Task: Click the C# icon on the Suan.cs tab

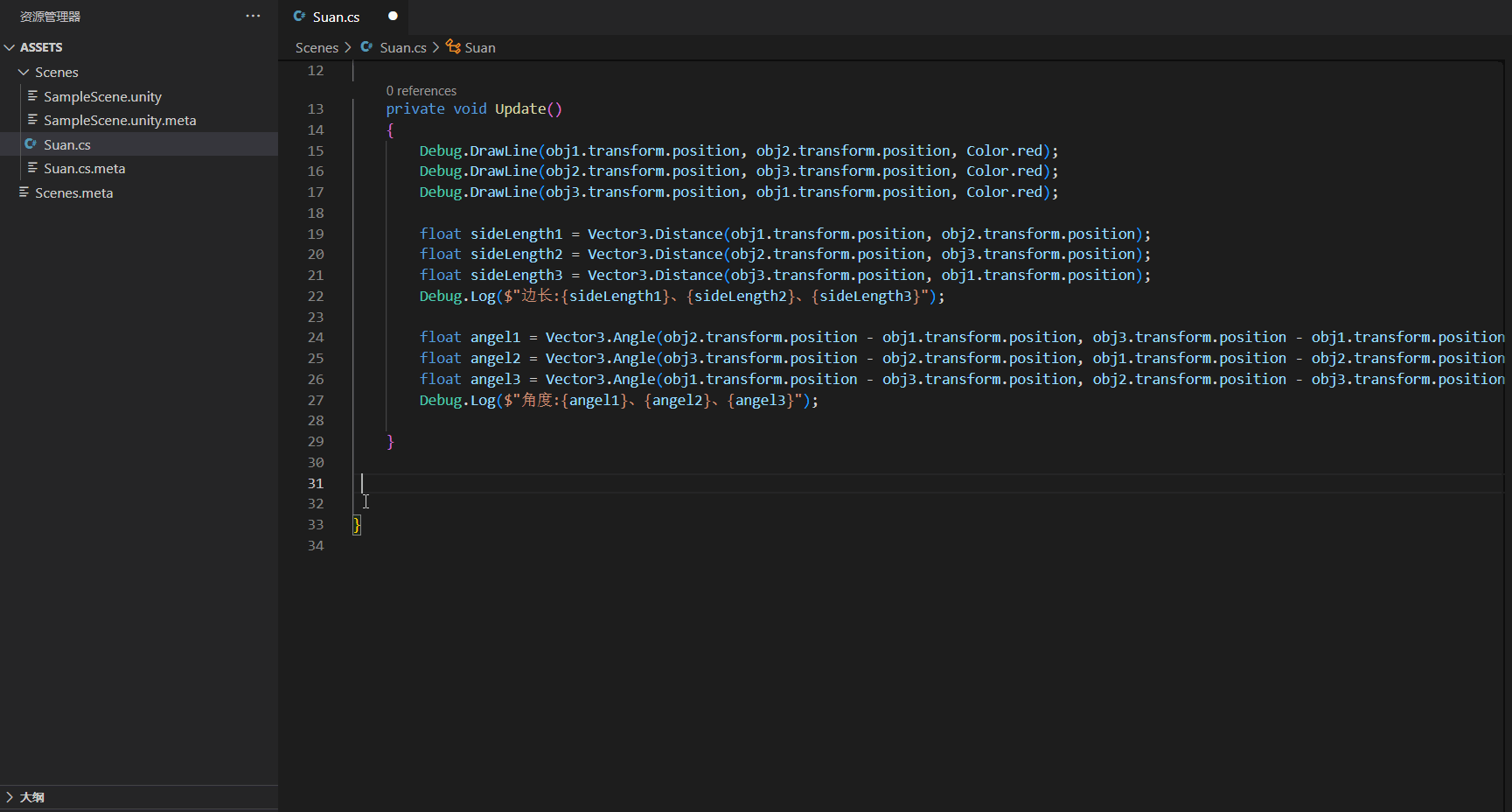Action: tap(300, 16)
